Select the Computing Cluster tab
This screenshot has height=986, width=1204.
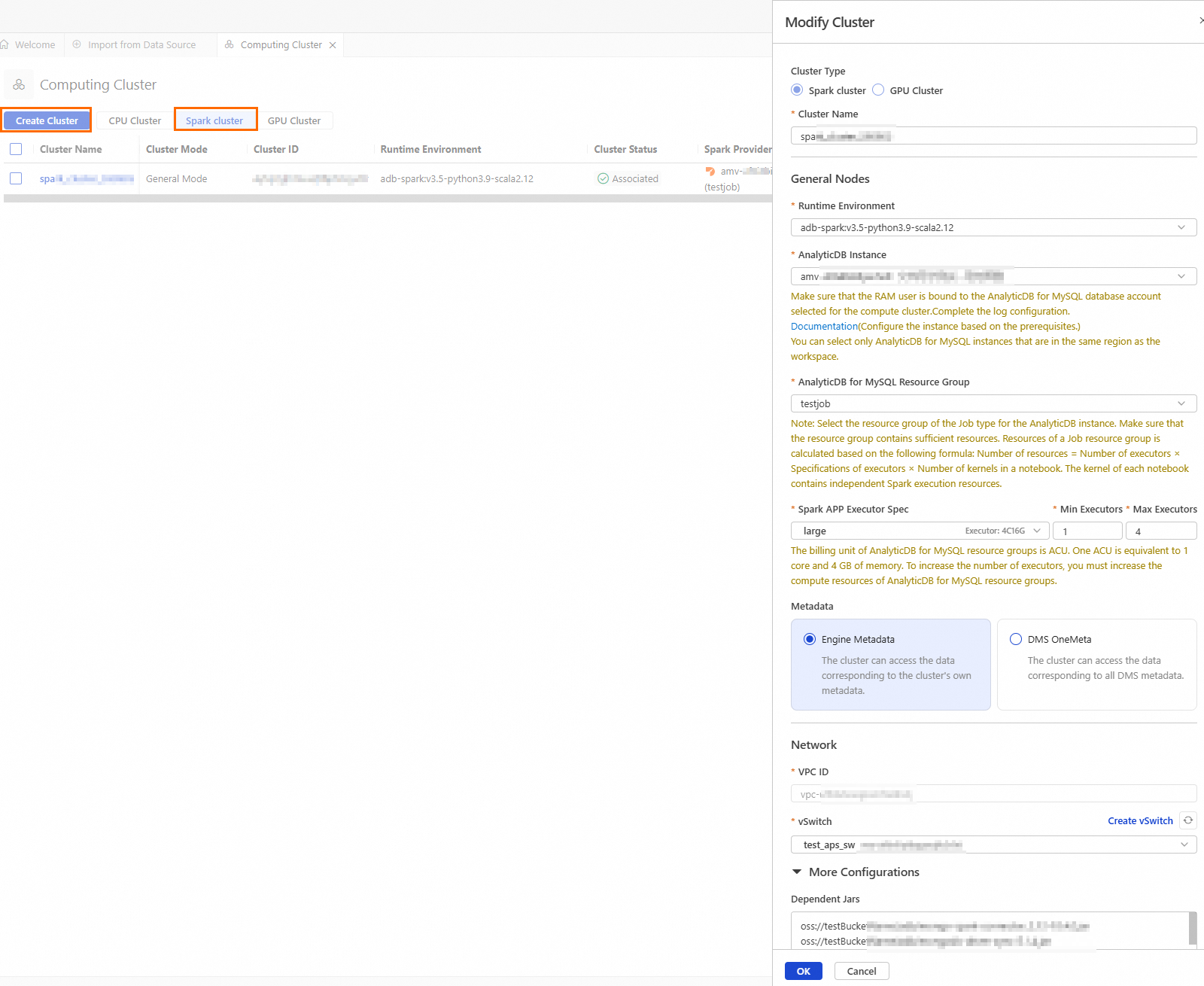point(281,45)
